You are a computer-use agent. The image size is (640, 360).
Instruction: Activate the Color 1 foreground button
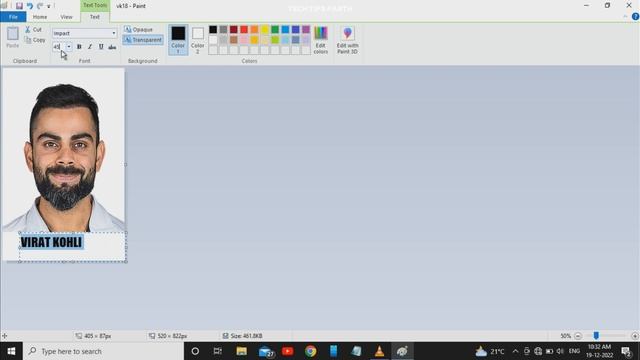[178, 40]
